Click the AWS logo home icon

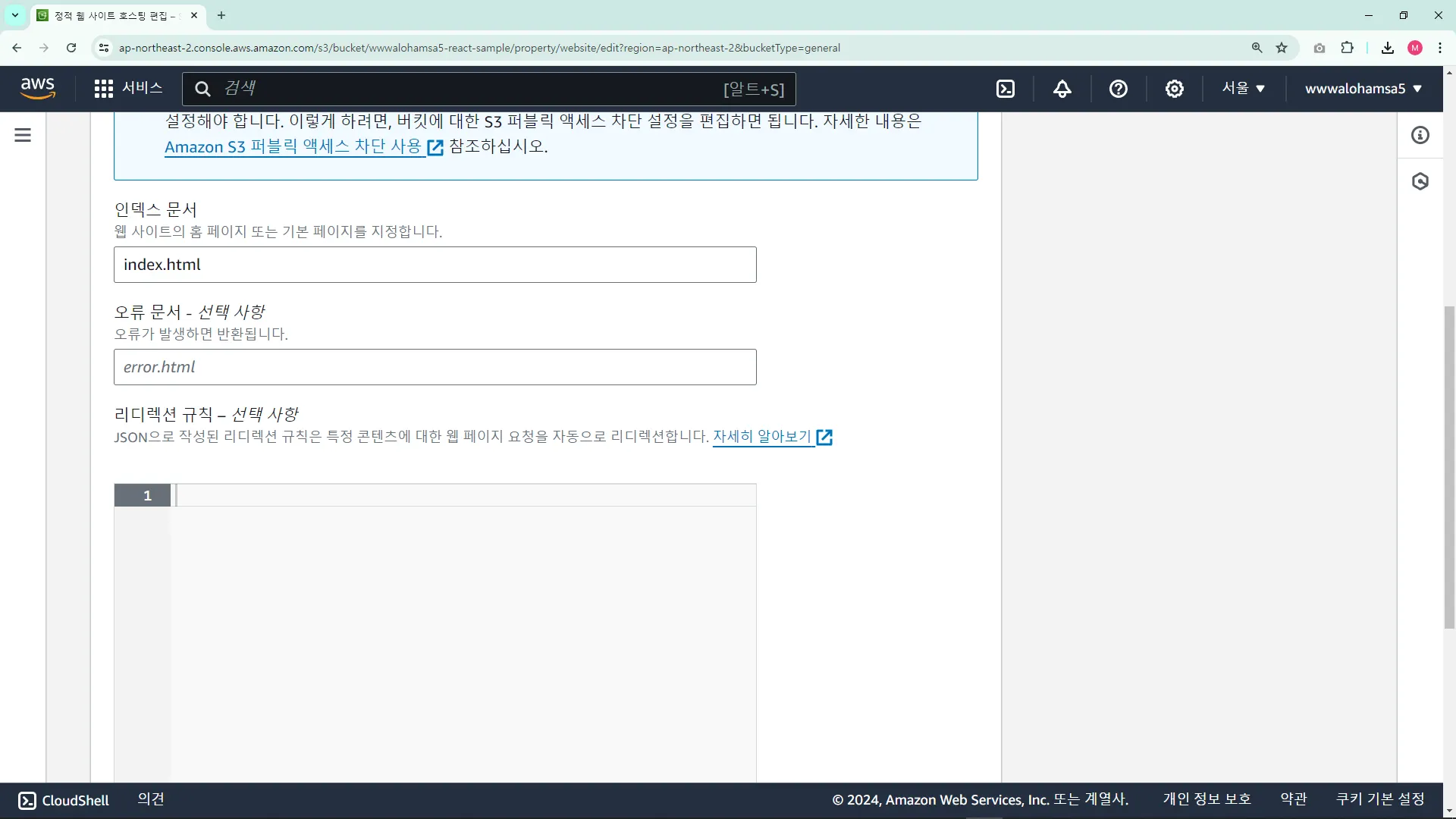(x=38, y=88)
